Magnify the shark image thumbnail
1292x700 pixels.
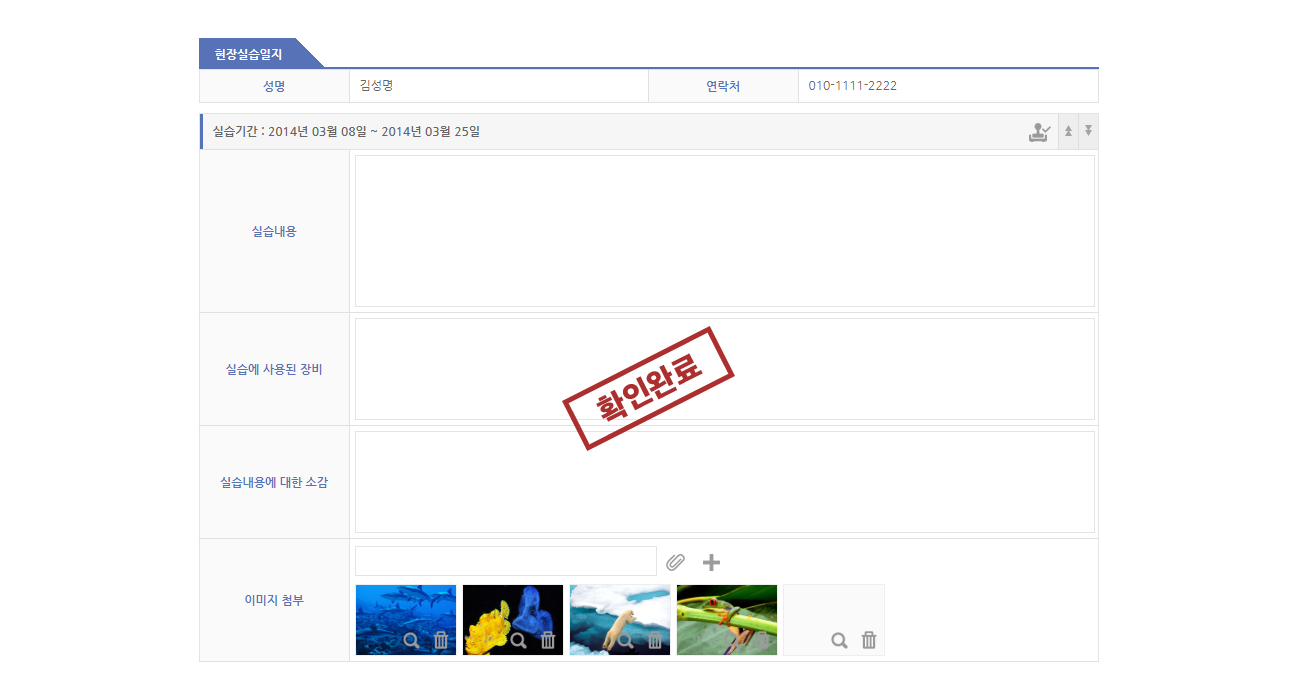click(411, 641)
